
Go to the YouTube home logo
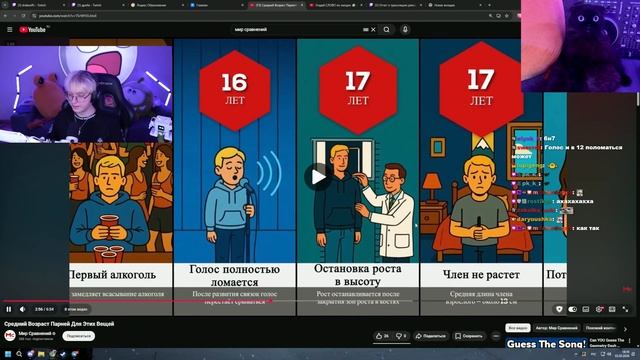pos(33,29)
